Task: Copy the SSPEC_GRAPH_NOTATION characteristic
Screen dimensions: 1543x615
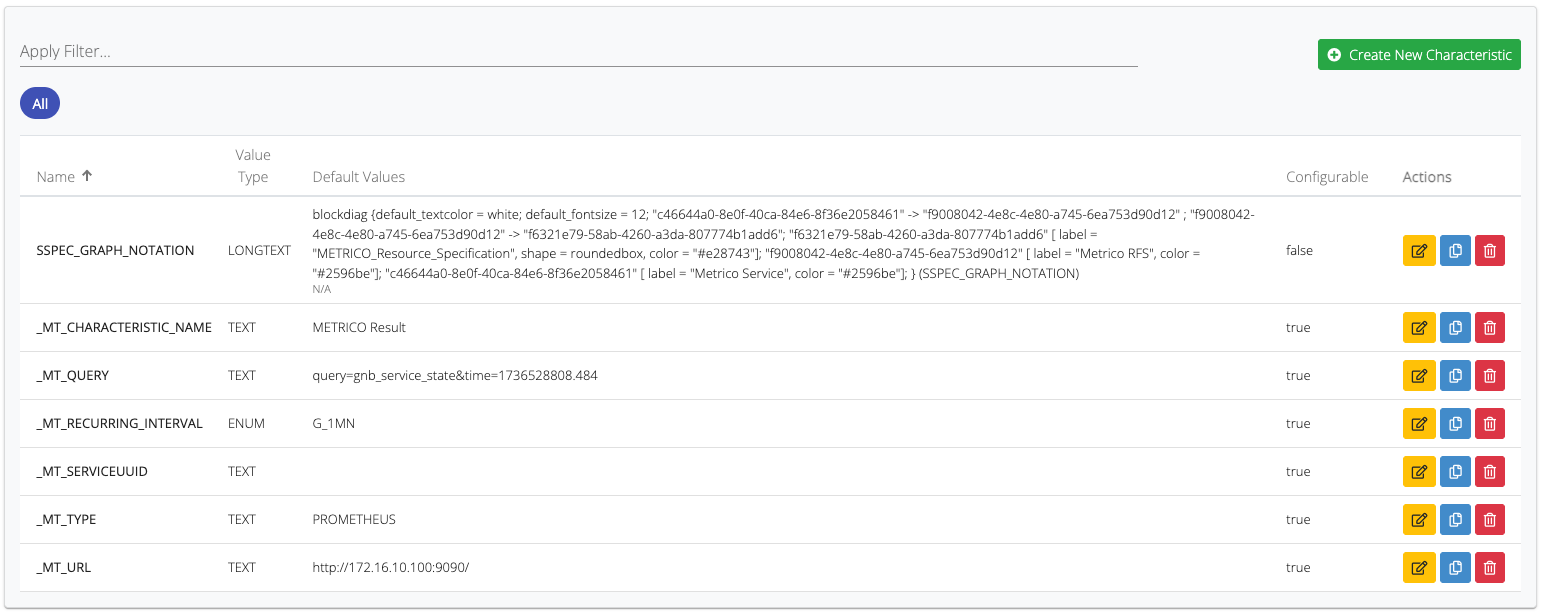Action: pos(1455,251)
